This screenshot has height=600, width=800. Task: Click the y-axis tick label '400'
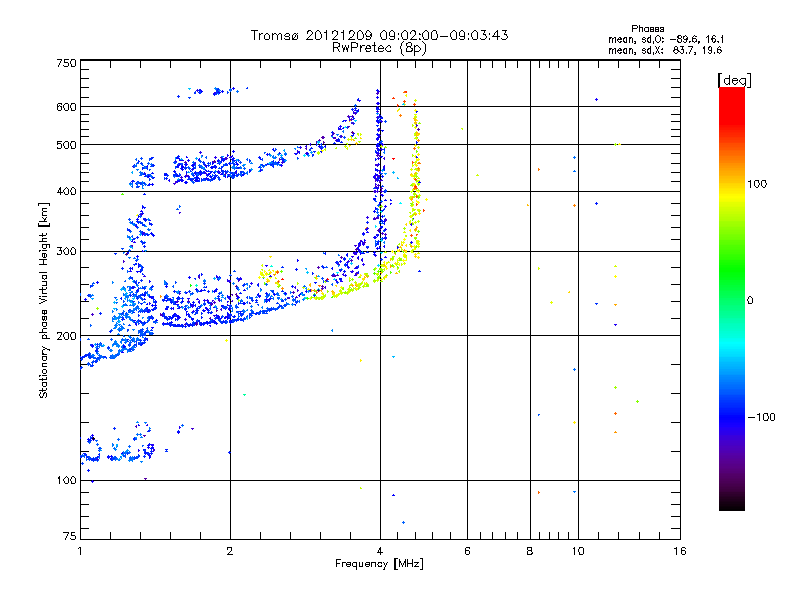pos(66,192)
